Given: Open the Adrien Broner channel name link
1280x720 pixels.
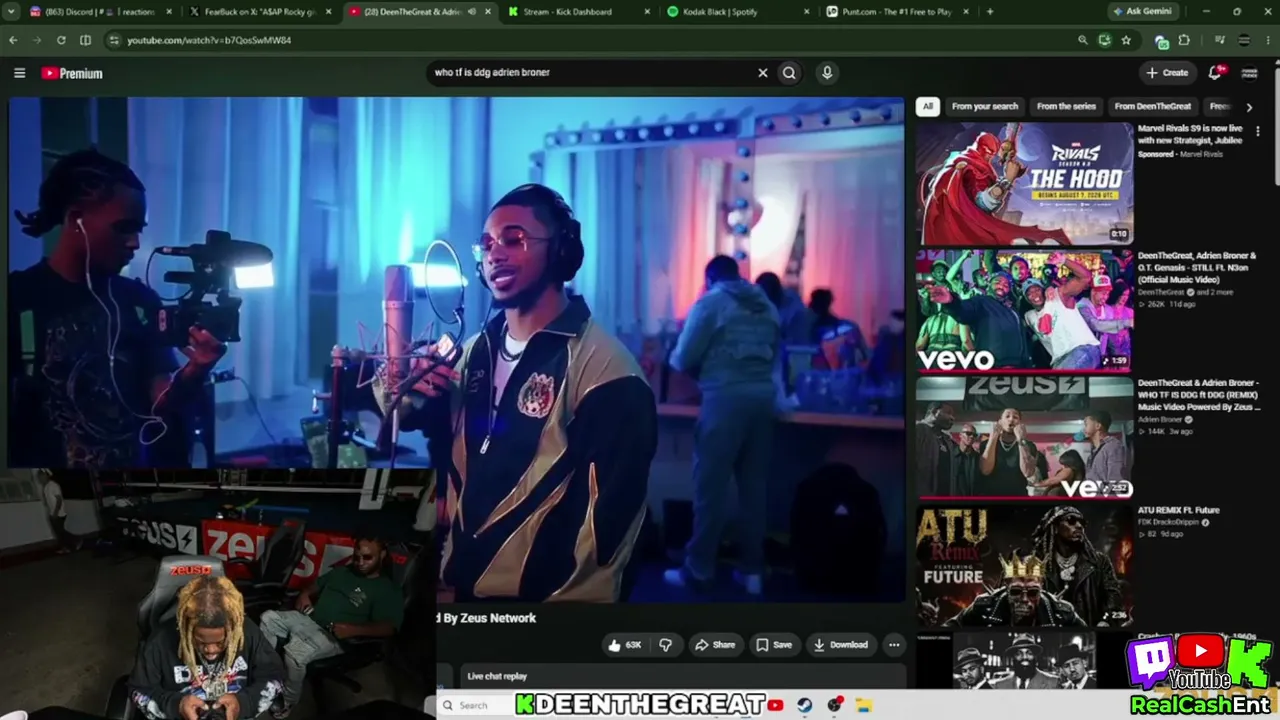Looking at the screenshot, I should point(1160,419).
